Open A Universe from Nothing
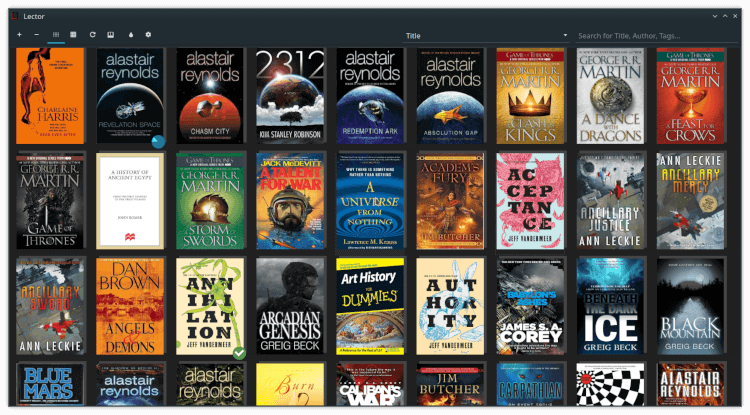Screen dimensions: 750x415 pos(370,201)
